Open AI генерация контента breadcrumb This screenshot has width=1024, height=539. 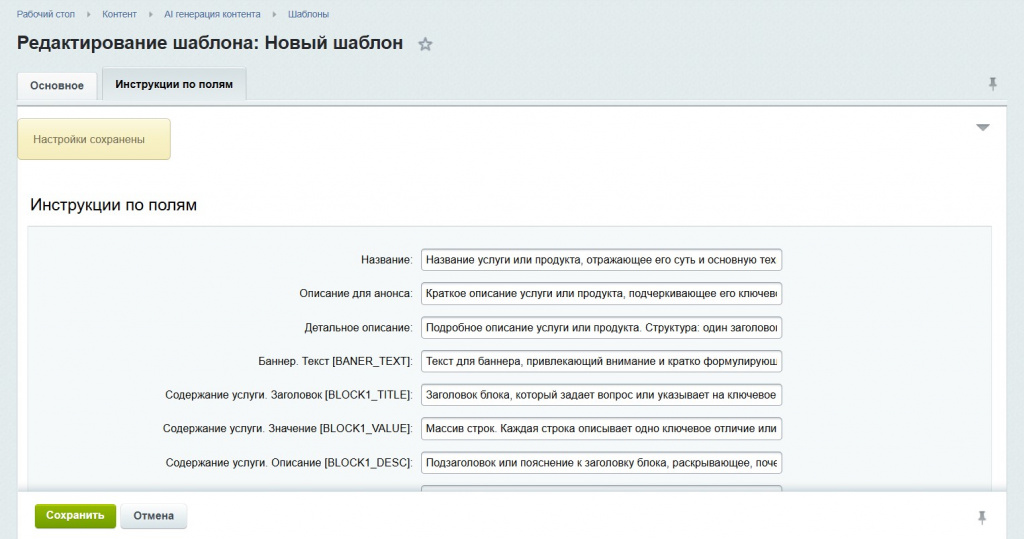click(x=212, y=15)
